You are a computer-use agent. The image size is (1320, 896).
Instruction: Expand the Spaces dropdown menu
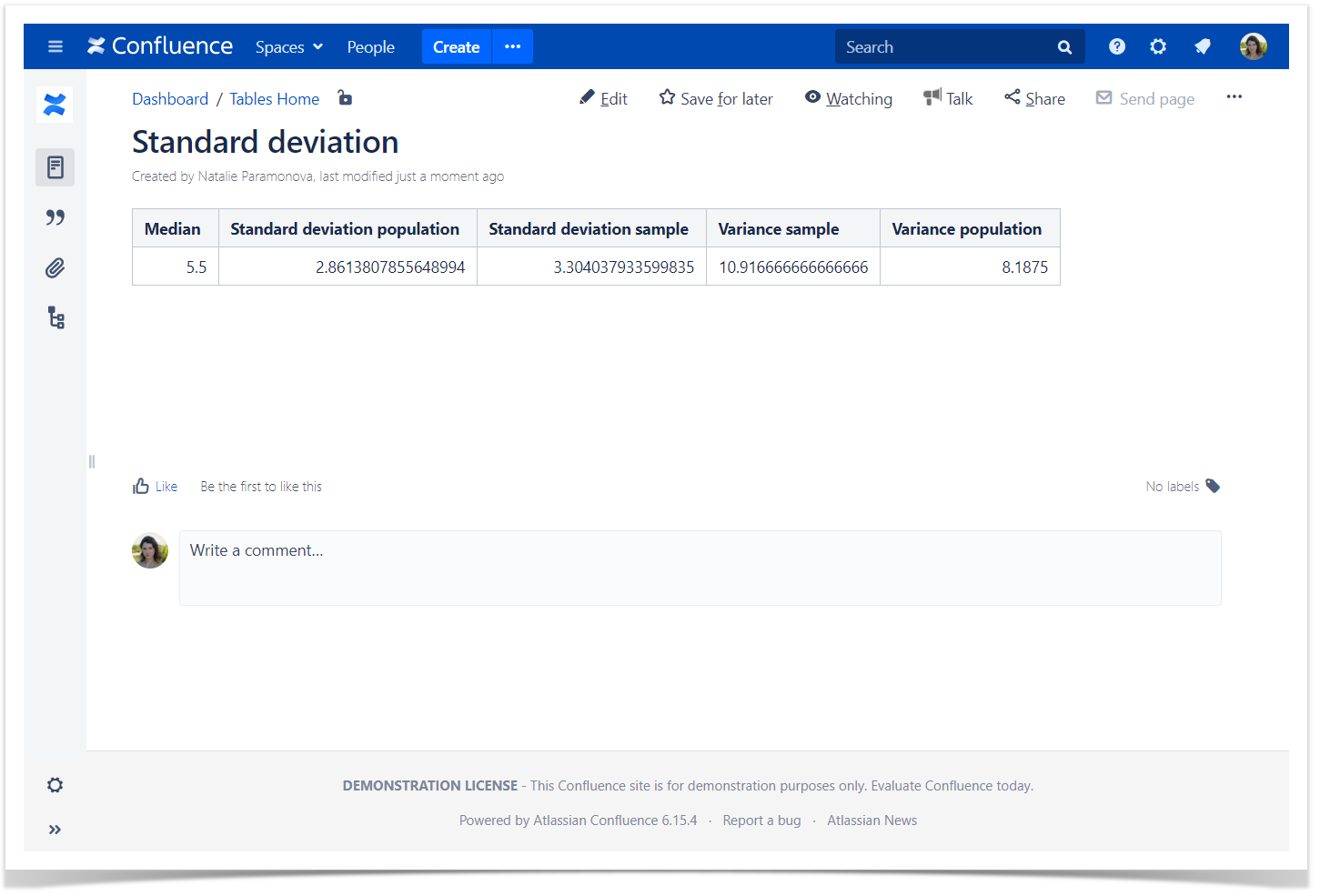[x=288, y=47]
